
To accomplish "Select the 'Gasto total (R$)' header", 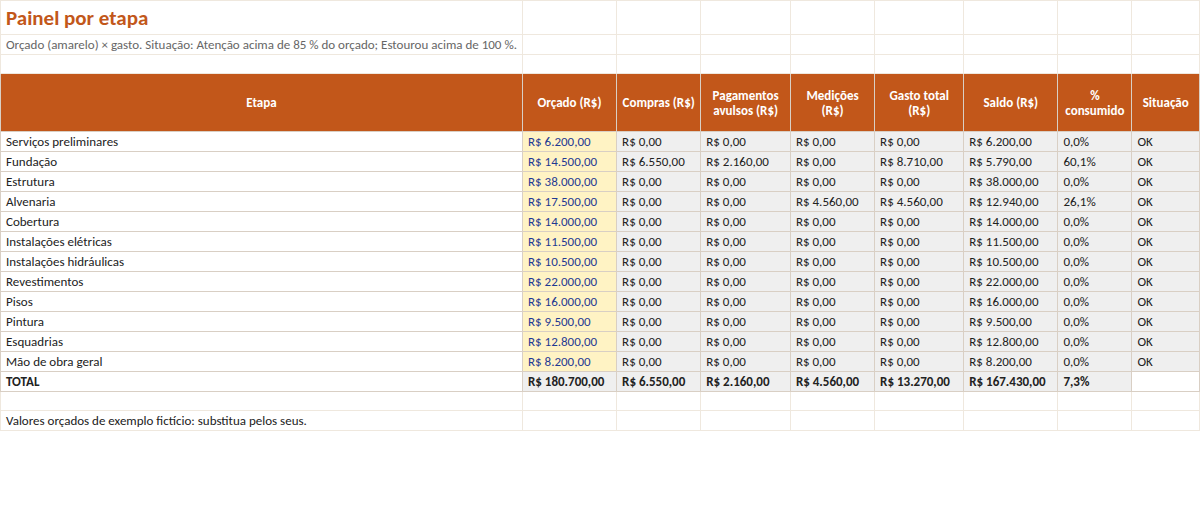I will [919, 102].
